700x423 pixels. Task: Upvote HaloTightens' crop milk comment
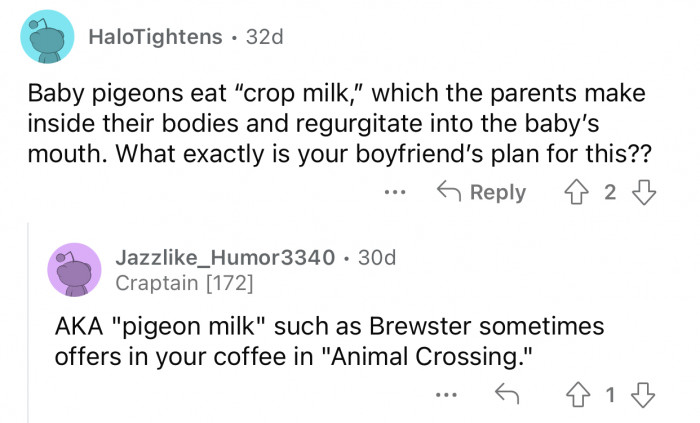tap(575, 193)
